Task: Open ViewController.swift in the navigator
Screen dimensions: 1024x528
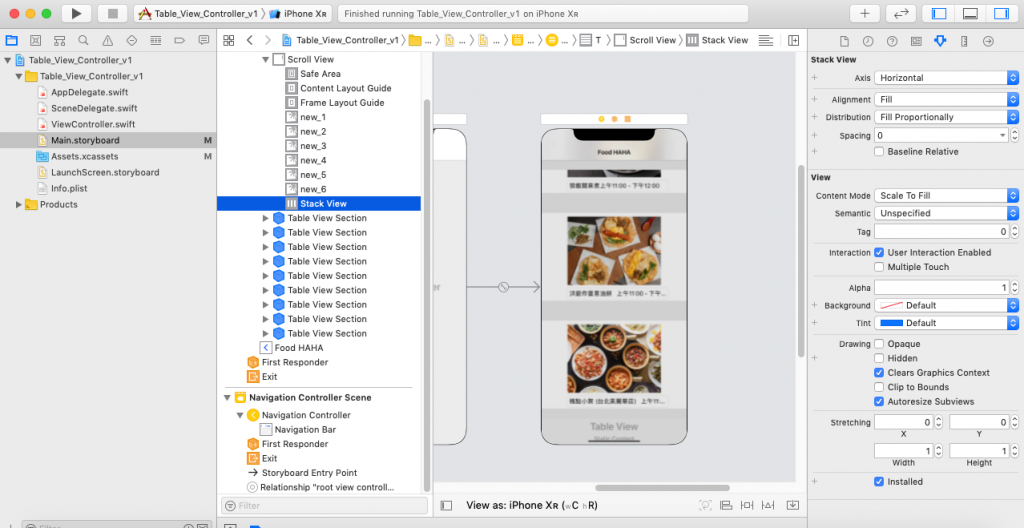Action: coord(93,124)
